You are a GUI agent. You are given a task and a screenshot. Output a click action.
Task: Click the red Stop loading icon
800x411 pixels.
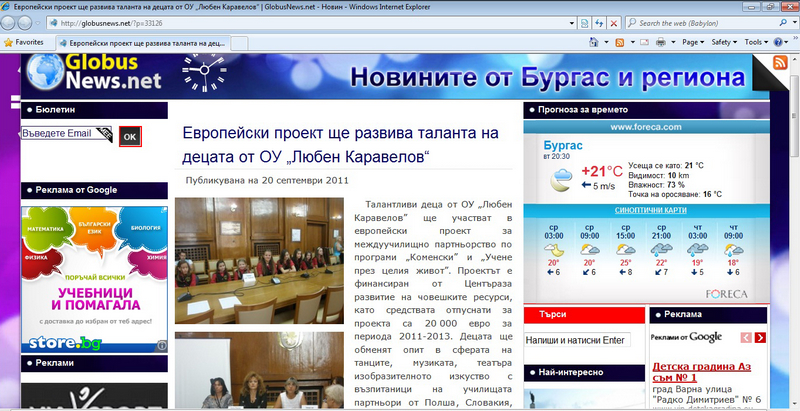tap(614, 23)
